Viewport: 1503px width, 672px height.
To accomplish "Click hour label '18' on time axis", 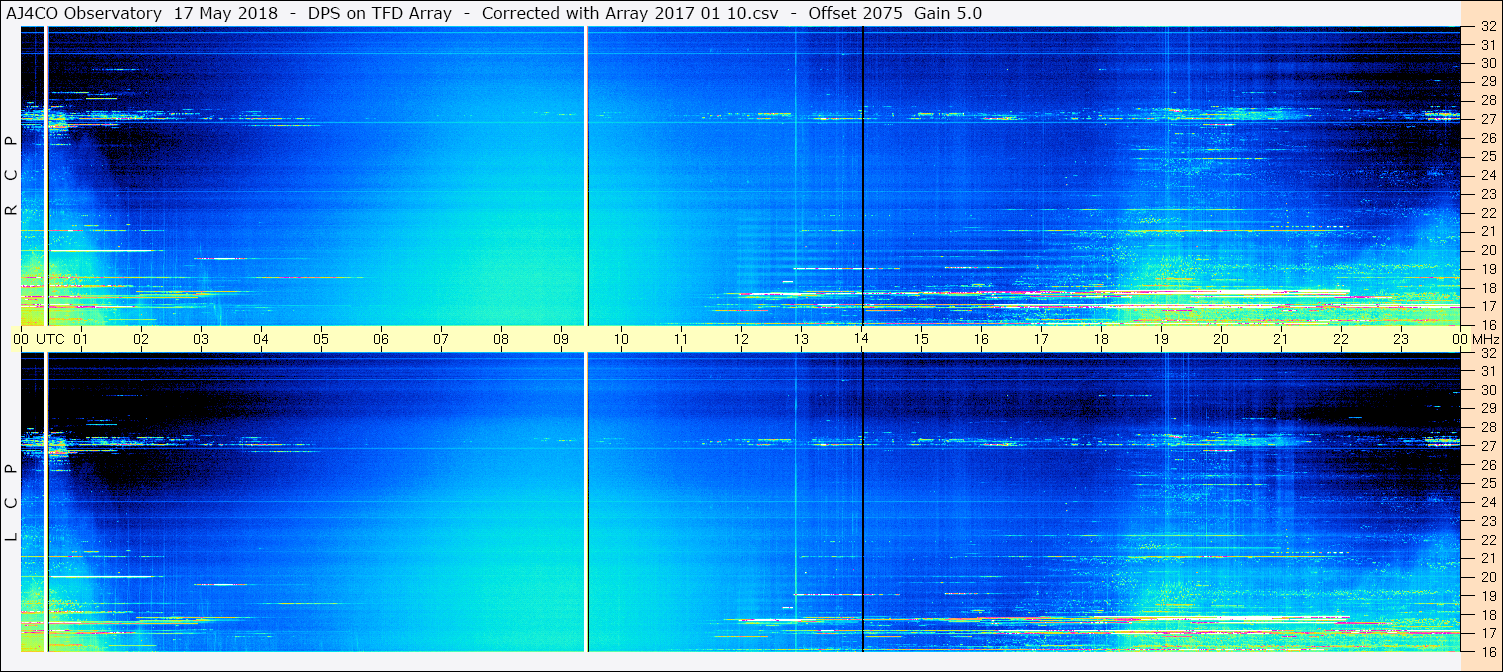I will (x=1101, y=339).
